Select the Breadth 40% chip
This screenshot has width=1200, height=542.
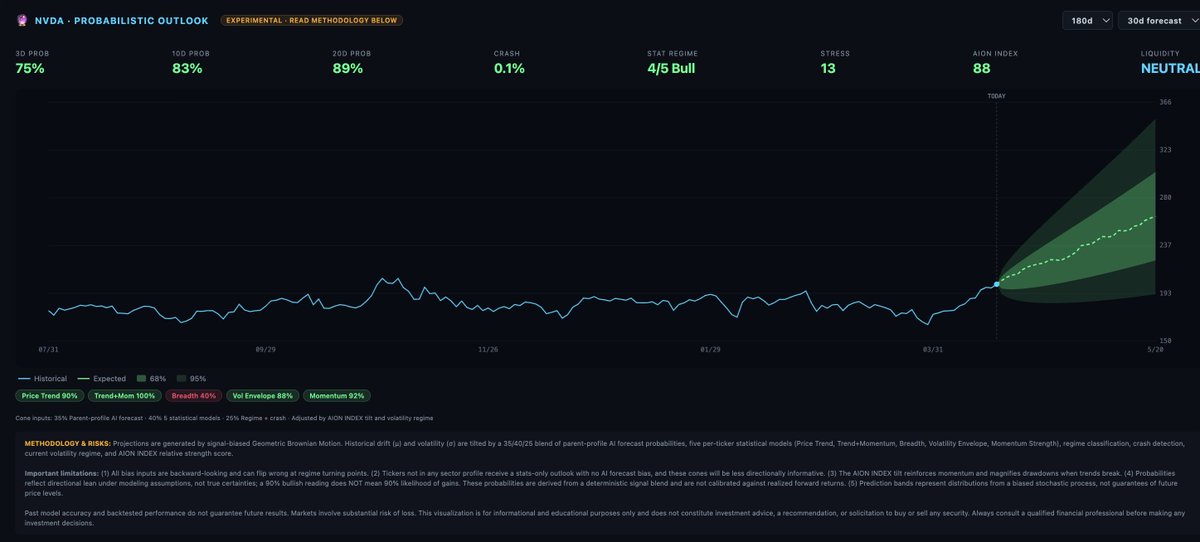coord(195,396)
